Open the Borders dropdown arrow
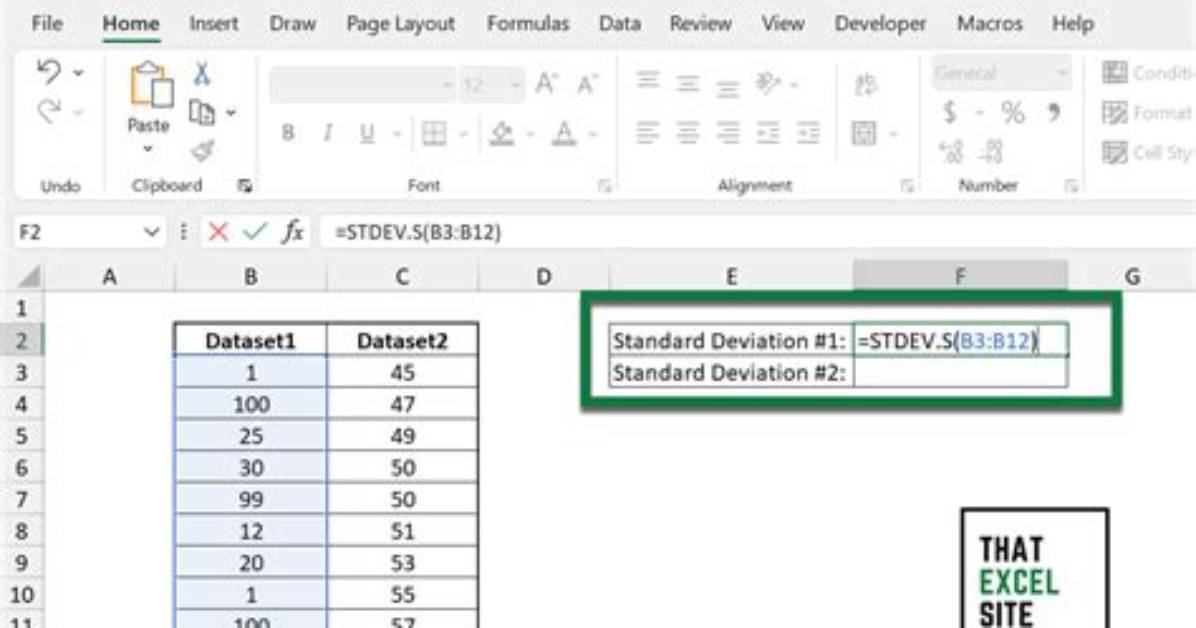The width and height of the screenshot is (1196, 628). coord(462,135)
